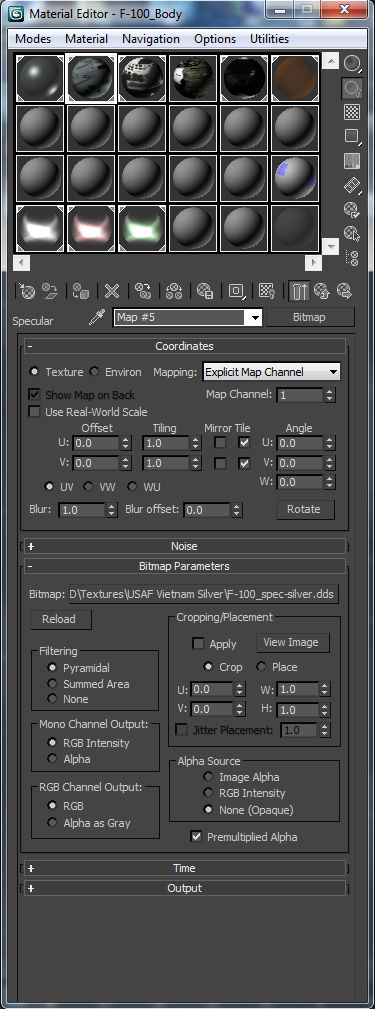Select Summed Area filtering option

pyautogui.click(x=52, y=684)
